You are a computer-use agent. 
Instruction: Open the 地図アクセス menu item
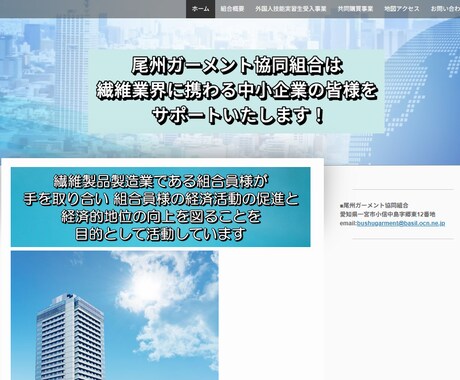click(402, 9)
